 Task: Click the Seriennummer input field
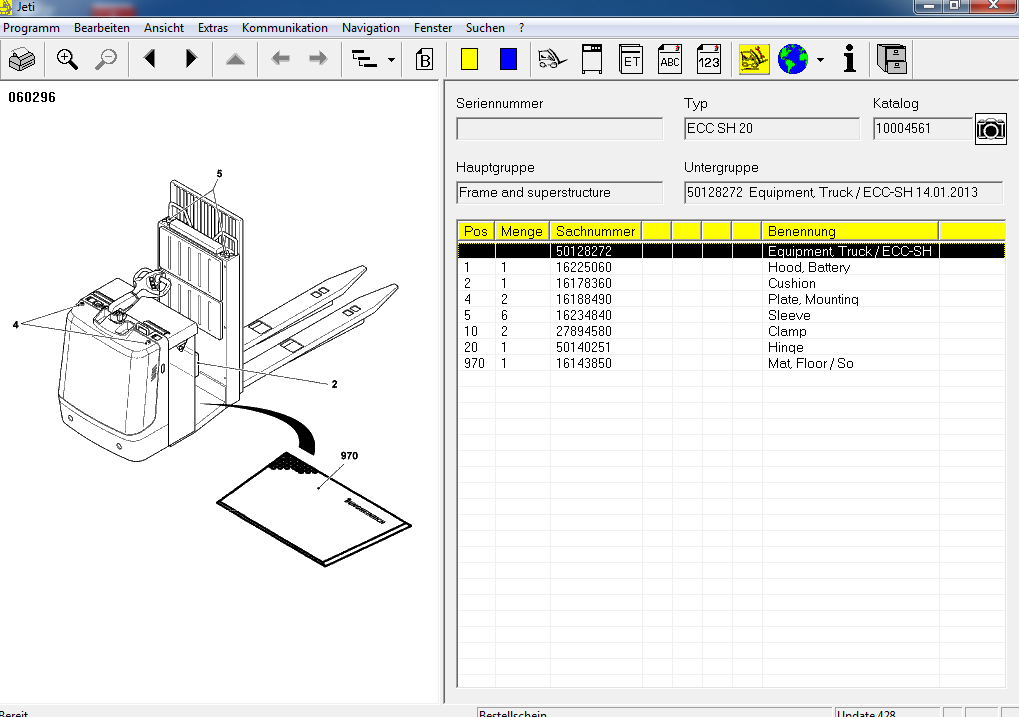pos(559,129)
